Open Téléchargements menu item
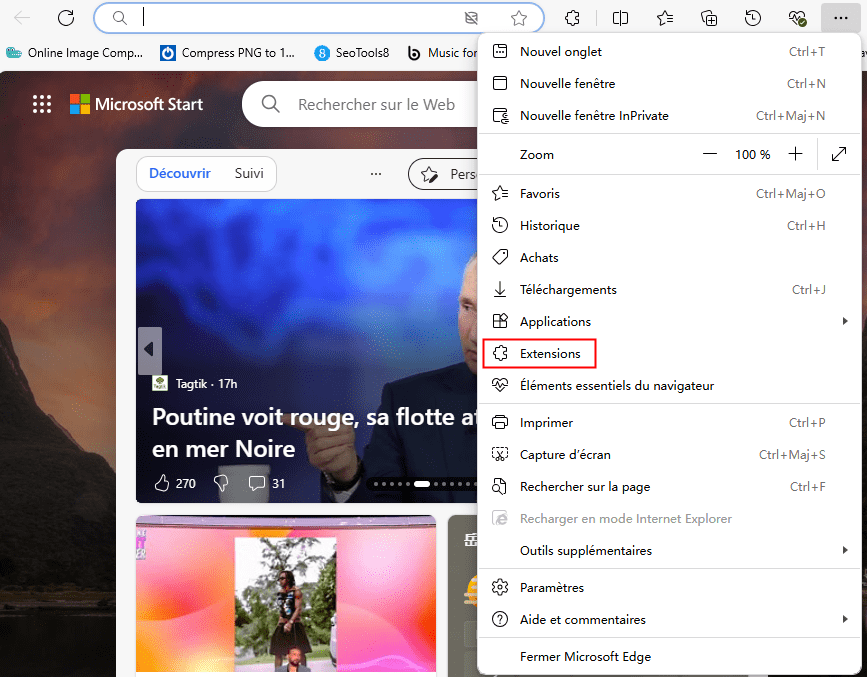Image resolution: width=867 pixels, height=677 pixels. point(669,290)
